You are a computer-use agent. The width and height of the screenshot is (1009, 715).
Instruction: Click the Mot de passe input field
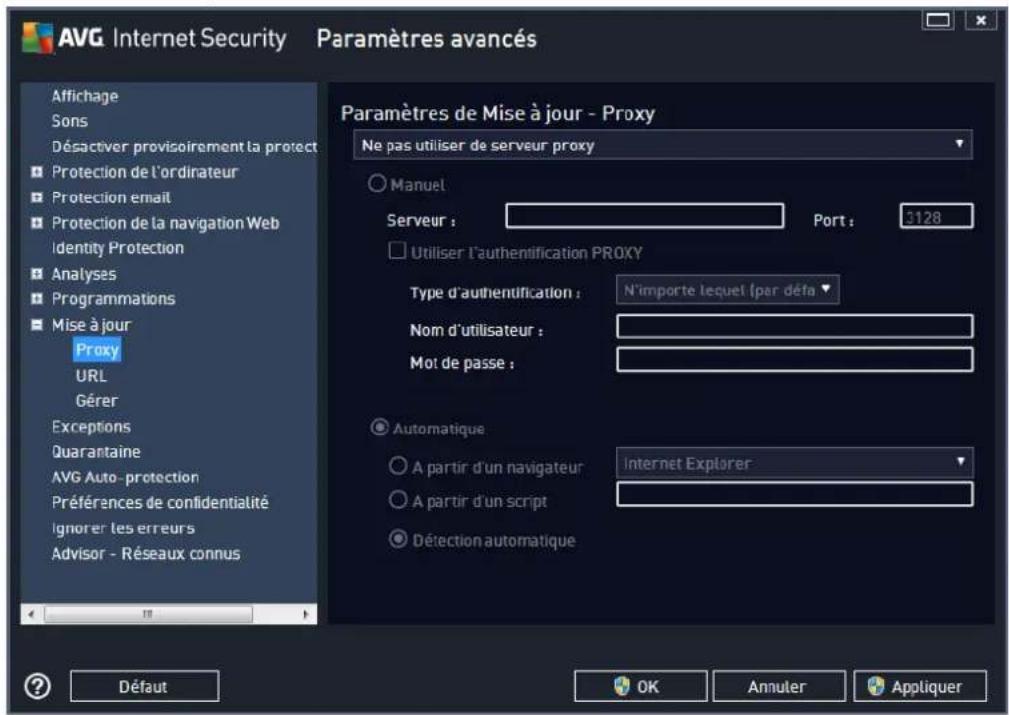[x=795, y=359]
